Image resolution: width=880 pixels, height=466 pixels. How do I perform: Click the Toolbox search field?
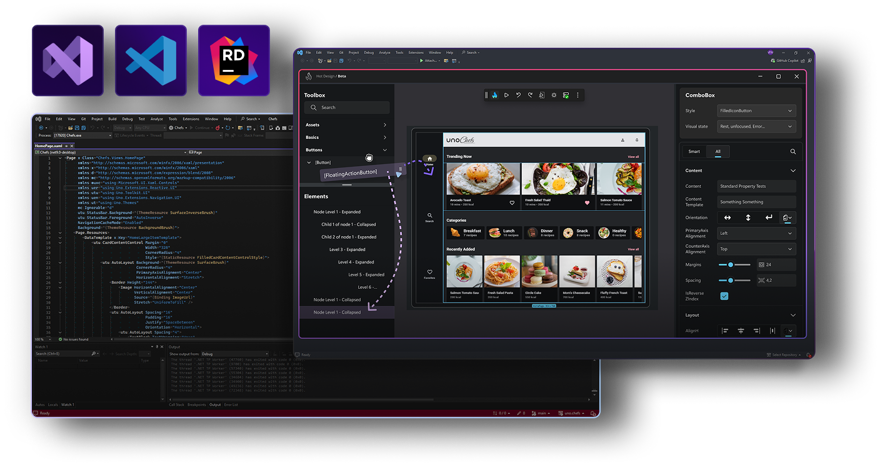350,107
